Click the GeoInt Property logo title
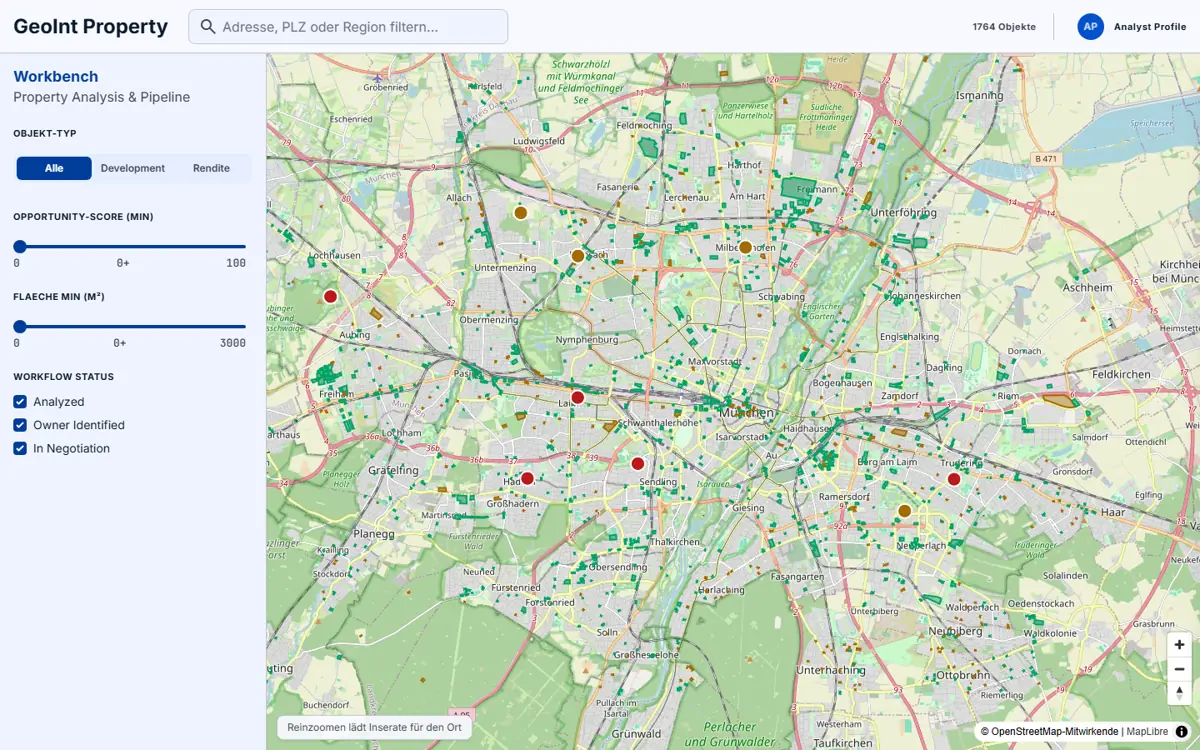This screenshot has height=750, width=1200. [x=91, y=27]
